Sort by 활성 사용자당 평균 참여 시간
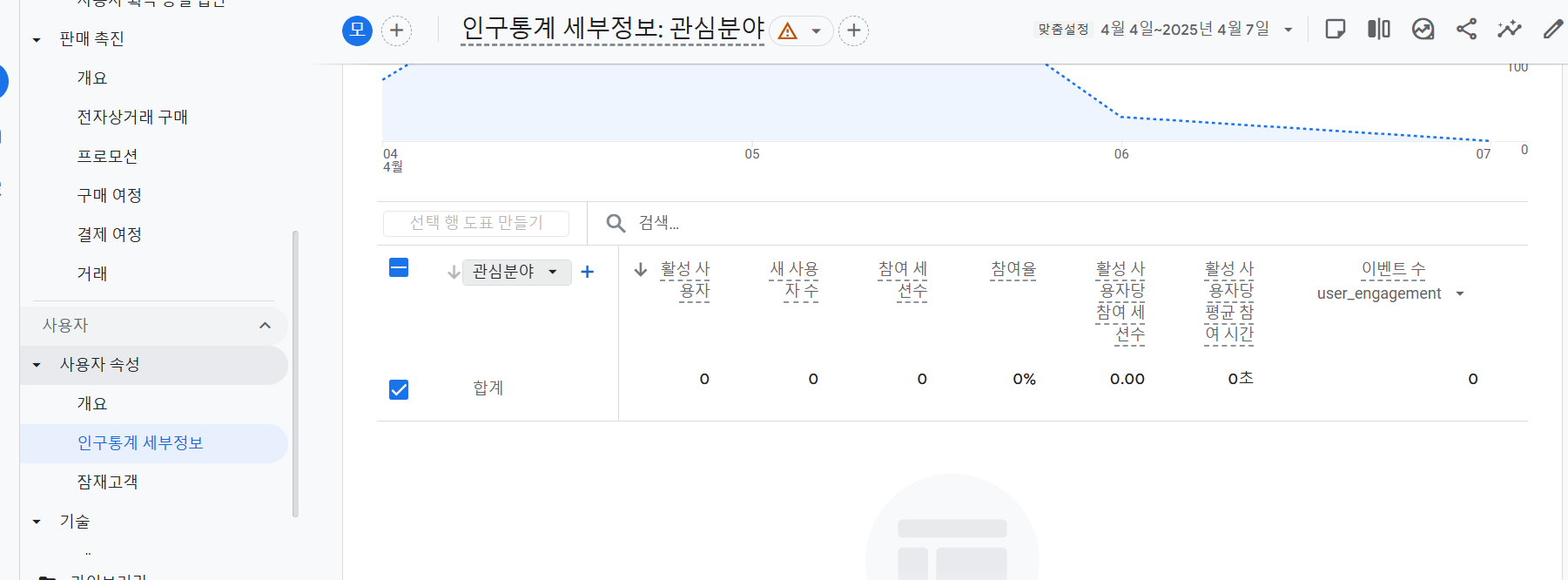Viewport: 1568px width, 580px height. (x=1229, y=301)
